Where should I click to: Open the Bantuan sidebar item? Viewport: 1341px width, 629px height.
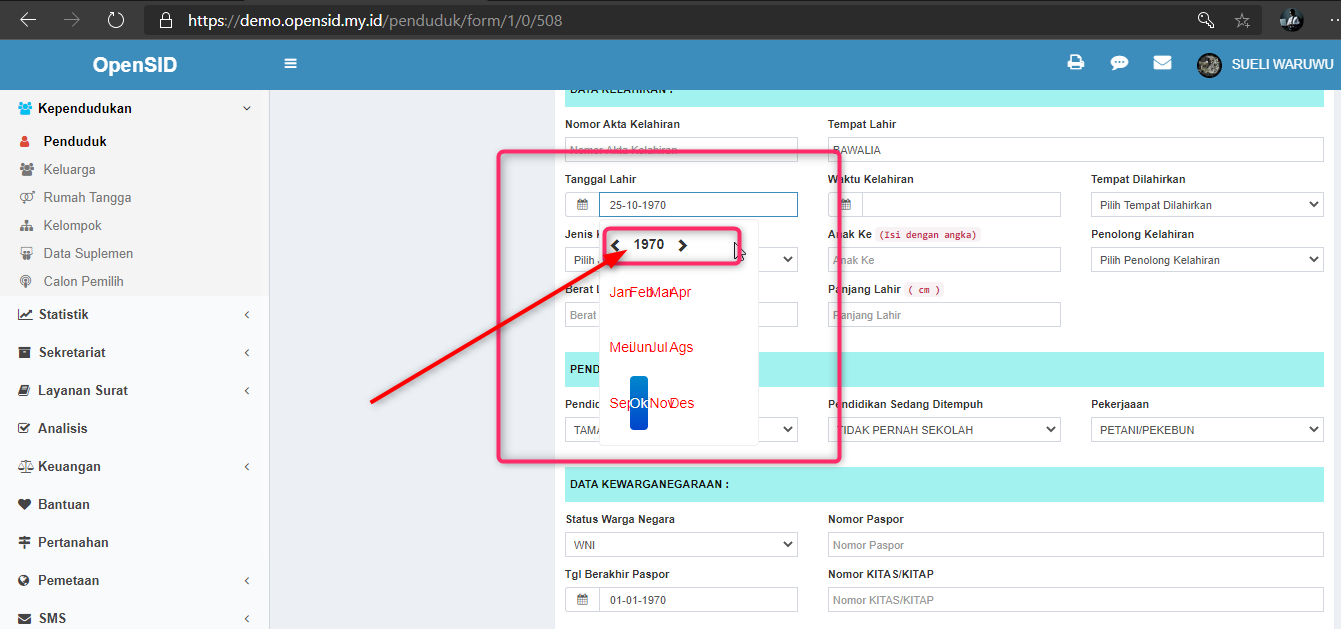coord(135,504)
